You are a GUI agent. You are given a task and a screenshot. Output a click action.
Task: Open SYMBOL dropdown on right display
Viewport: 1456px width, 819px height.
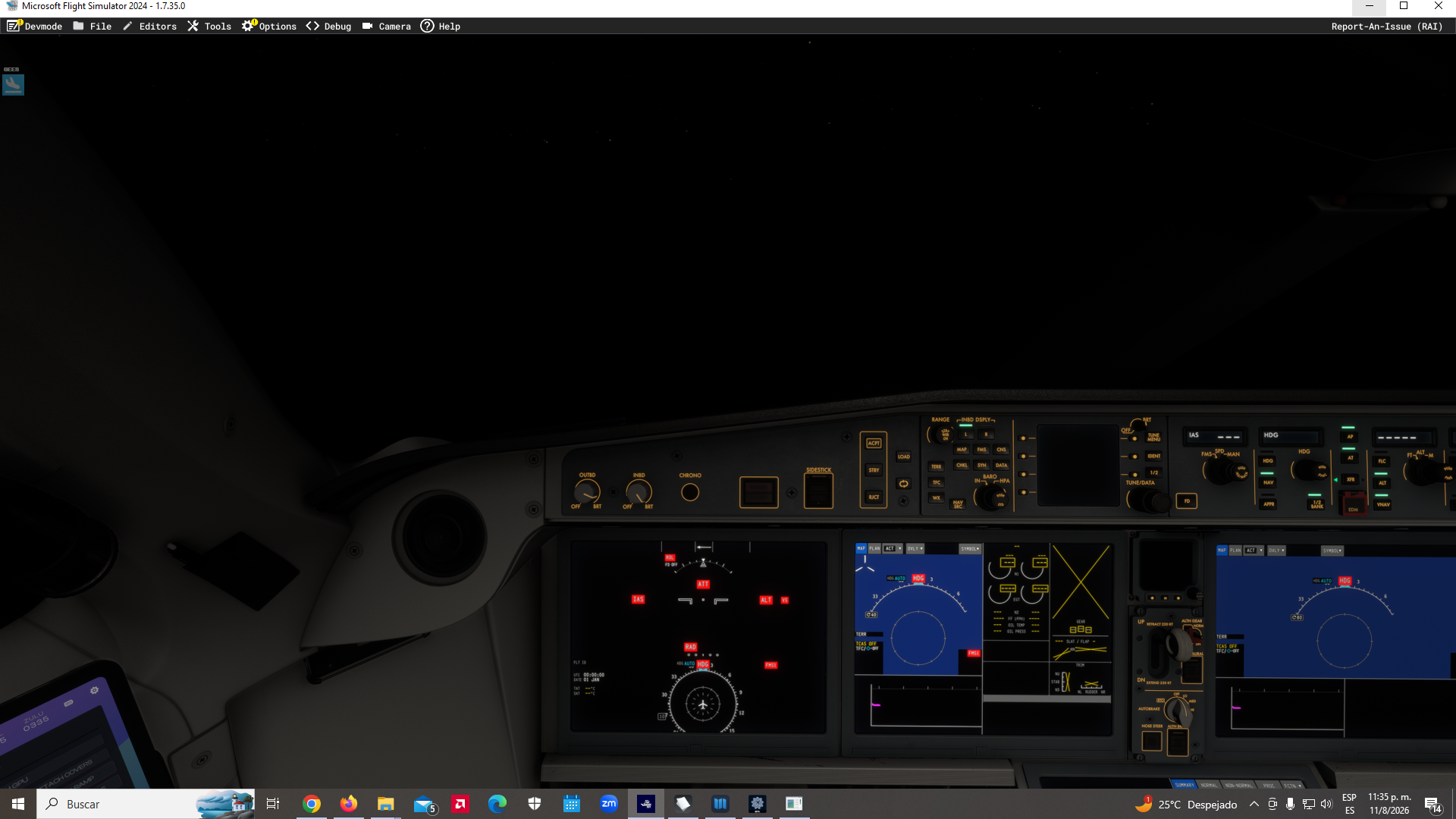[x=1332, y=551]
